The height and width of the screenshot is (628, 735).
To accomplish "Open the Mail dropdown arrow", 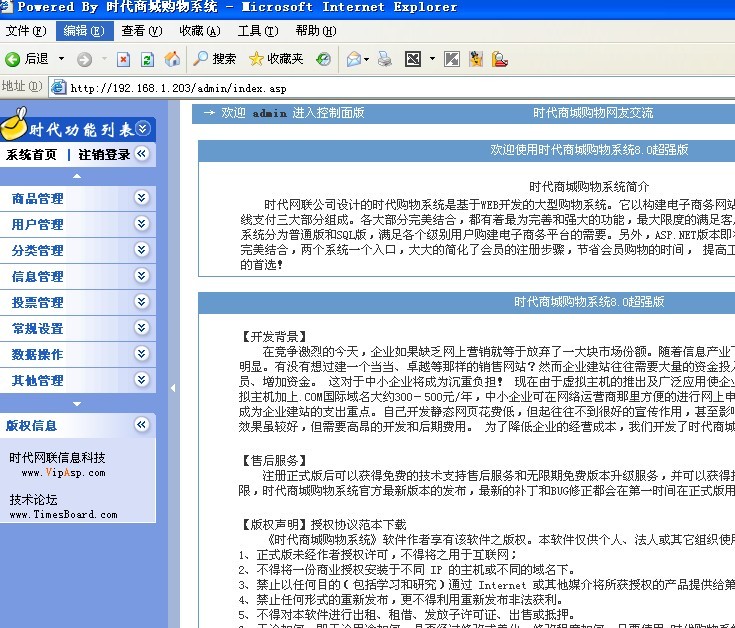I will click(x=367, y=60).
